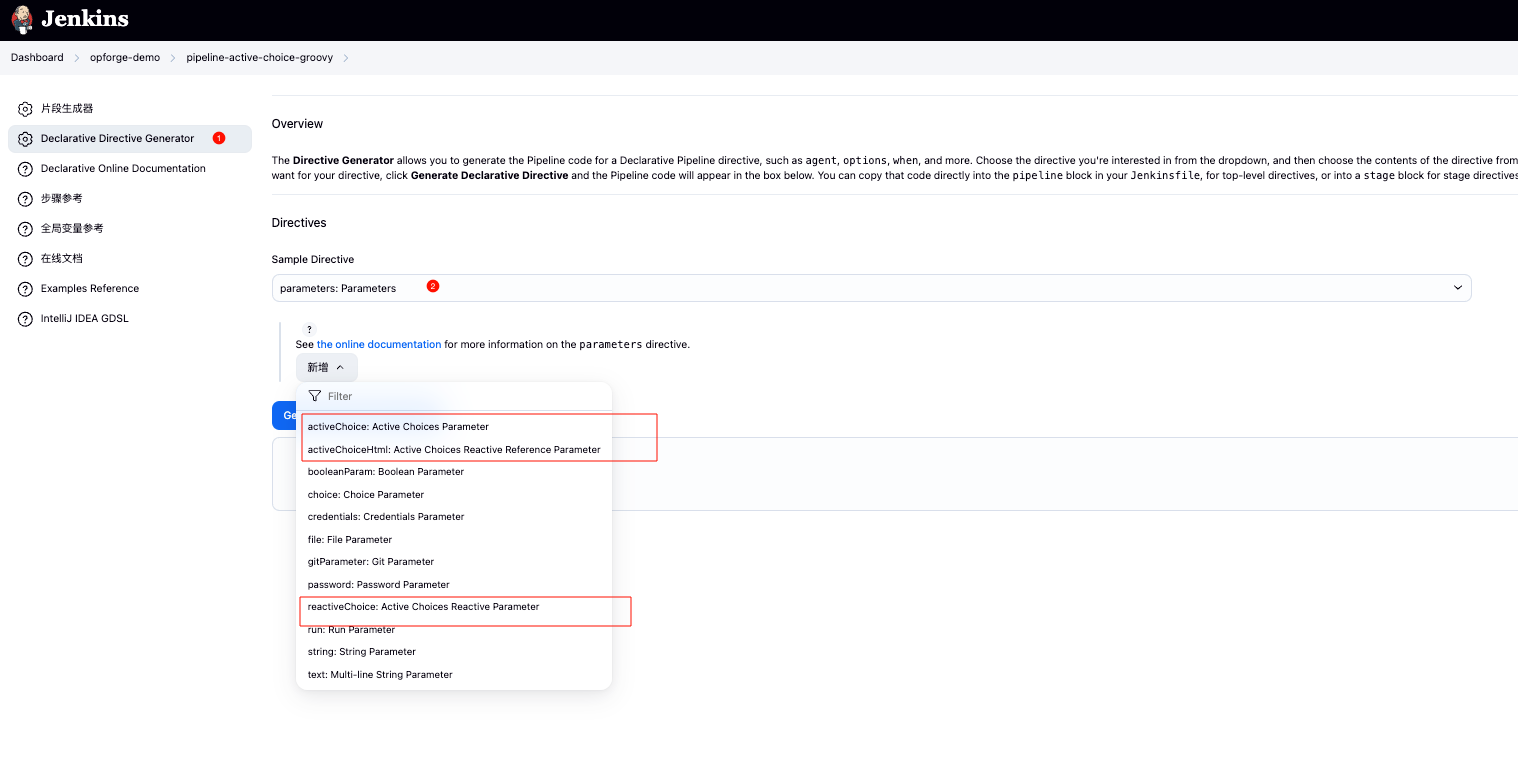Collapse the 新增 dropdown button
This screenshot has width=1518, height=766.
(326, 368)
